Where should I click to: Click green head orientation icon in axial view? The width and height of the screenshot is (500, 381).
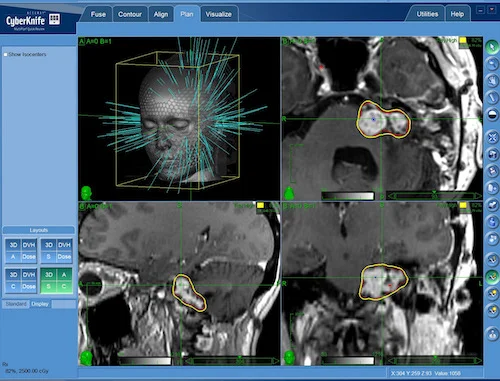coord(289,193)
